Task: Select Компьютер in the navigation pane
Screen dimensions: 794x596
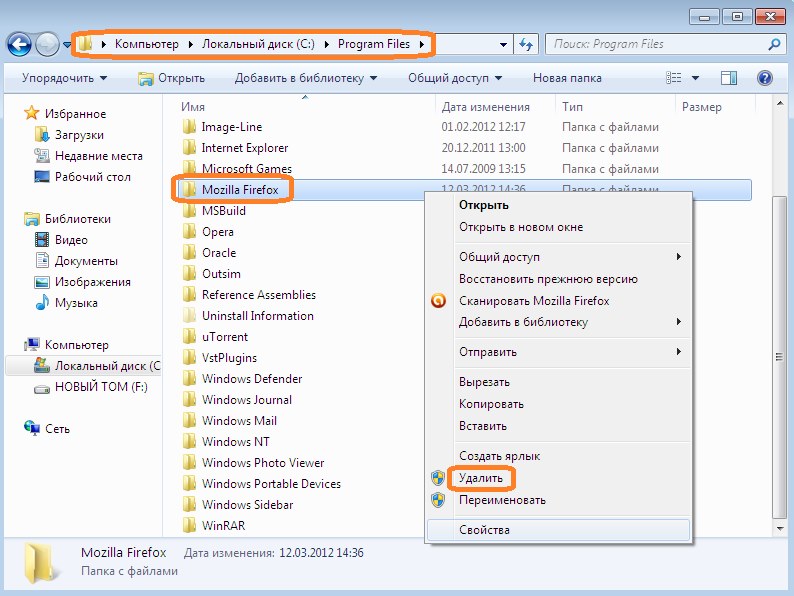Action: [76, 345]
